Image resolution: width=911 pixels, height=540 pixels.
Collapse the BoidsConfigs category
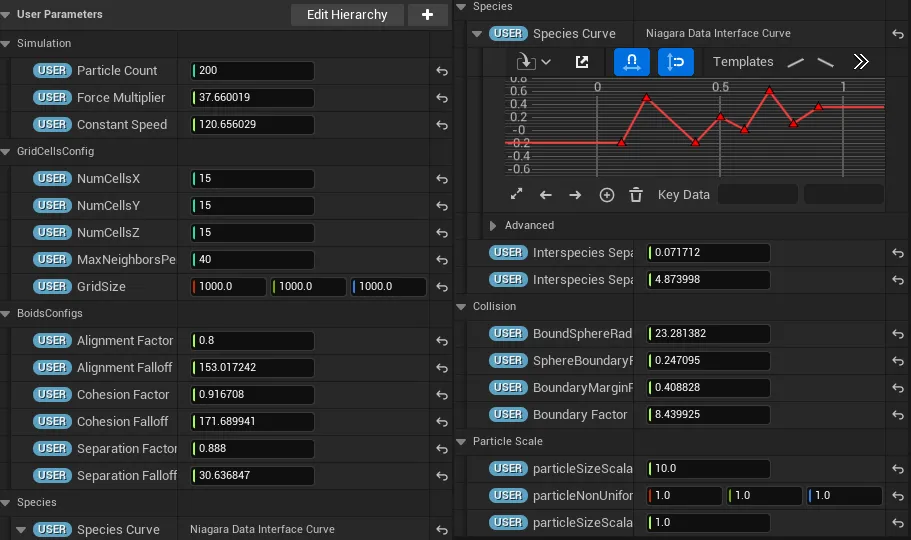coord(6,314)
